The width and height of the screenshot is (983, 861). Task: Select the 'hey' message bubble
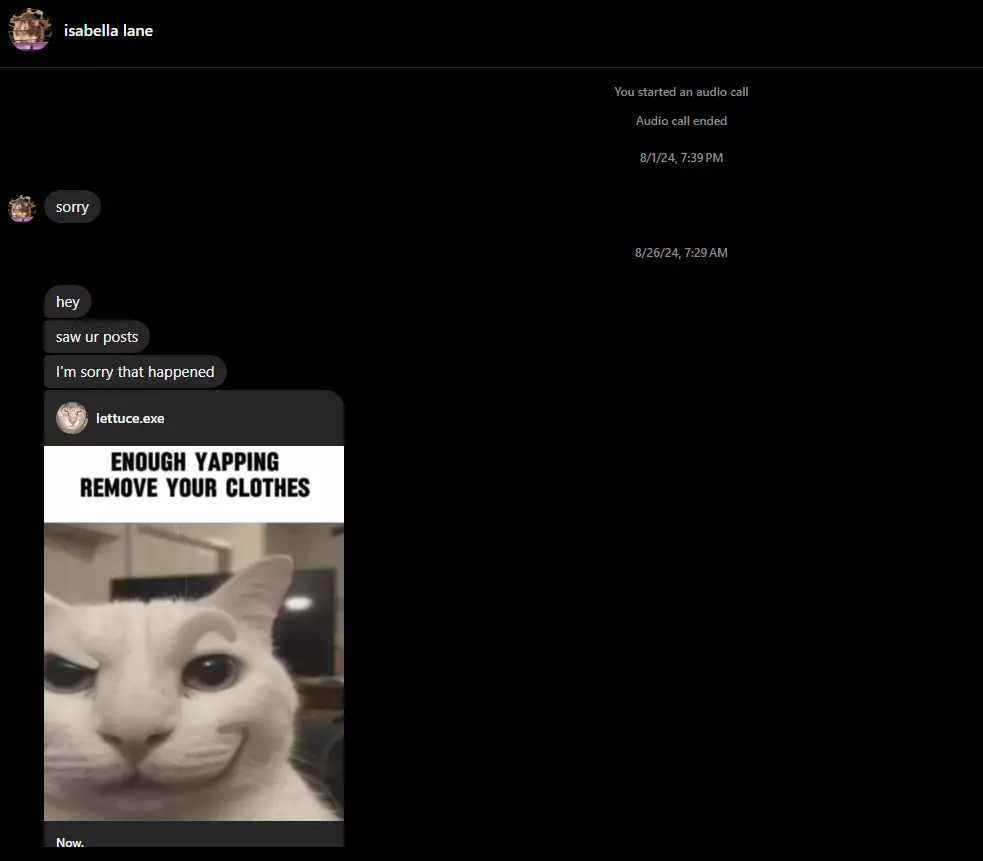68,302
